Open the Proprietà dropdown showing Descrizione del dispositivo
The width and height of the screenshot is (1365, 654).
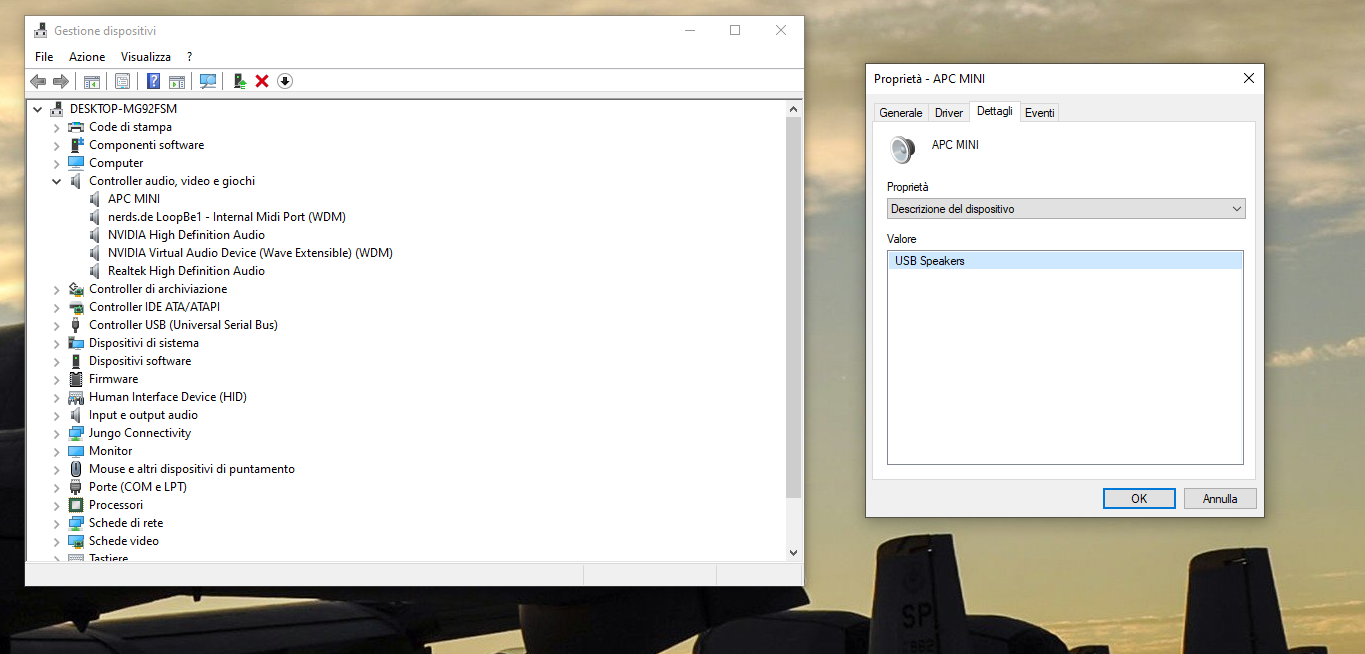(x=1066, y=209)
